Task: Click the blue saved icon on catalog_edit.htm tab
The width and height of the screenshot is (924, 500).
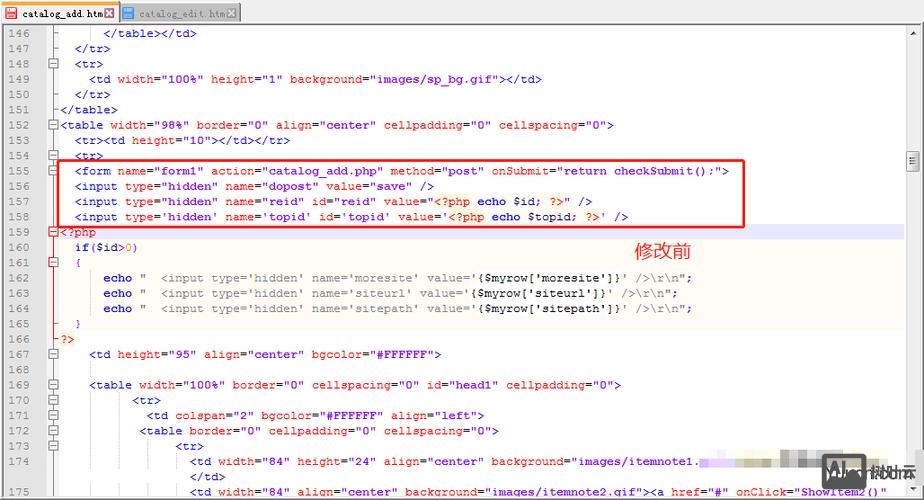Action: pyautogui.click(x=128, y=13)
